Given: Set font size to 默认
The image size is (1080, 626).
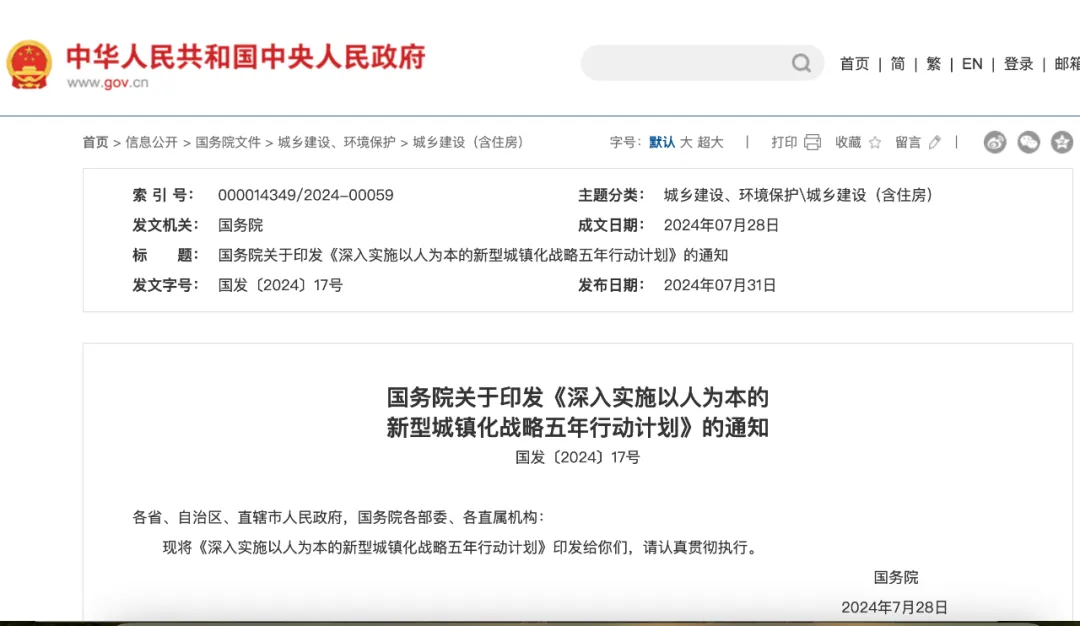Looking at the screenshot, I should (x=662, y=142).
